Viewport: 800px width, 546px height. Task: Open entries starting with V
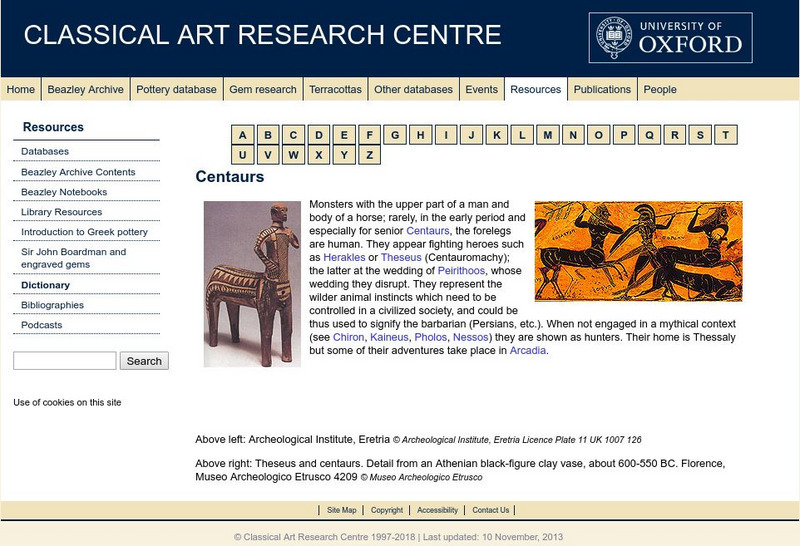pyautogui.click(x=268, y=155)
